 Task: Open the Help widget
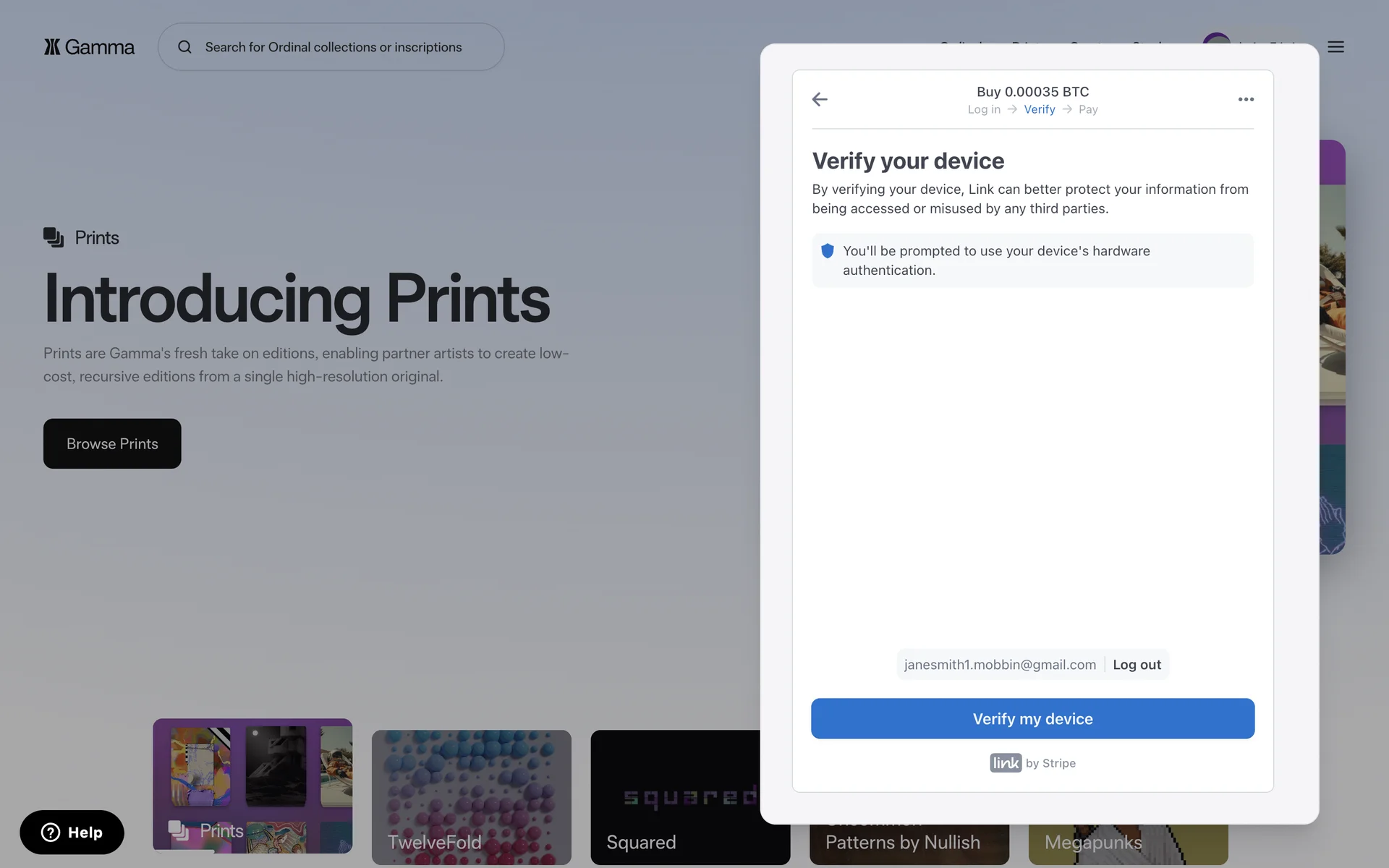coord(72,832)
